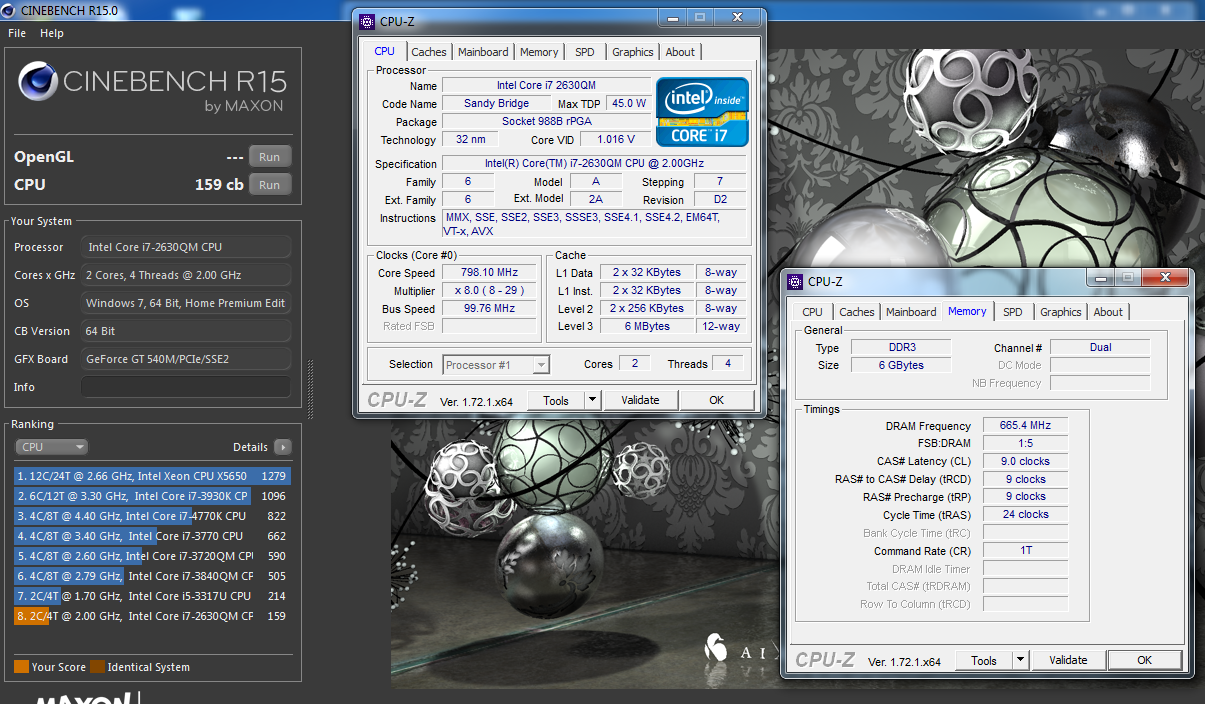Click the orange Your Score legend swatch

(21, 667)
